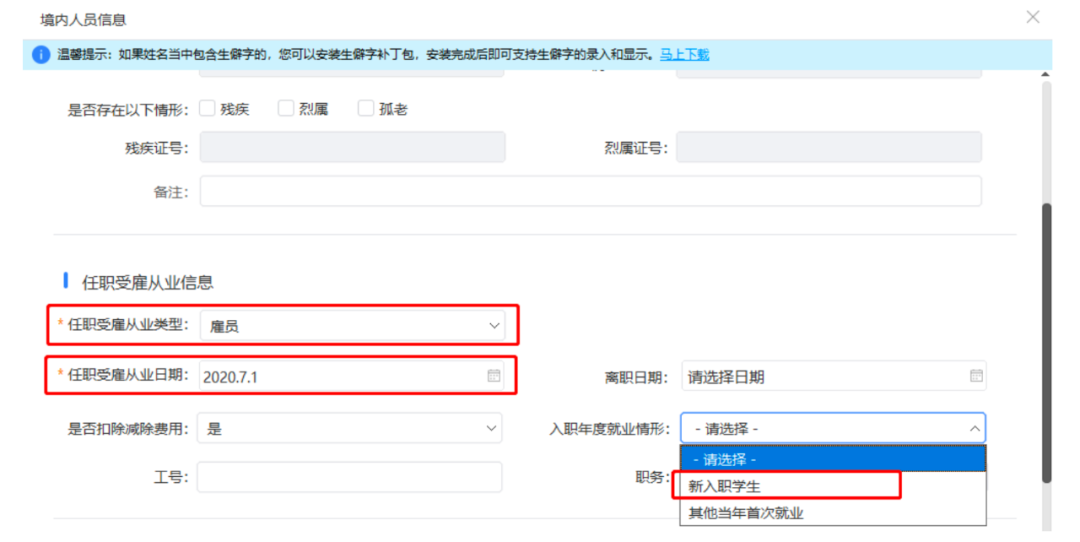Click the 马上下载 download link
Screen dimensions: 1080x542
tap(684, 54)
